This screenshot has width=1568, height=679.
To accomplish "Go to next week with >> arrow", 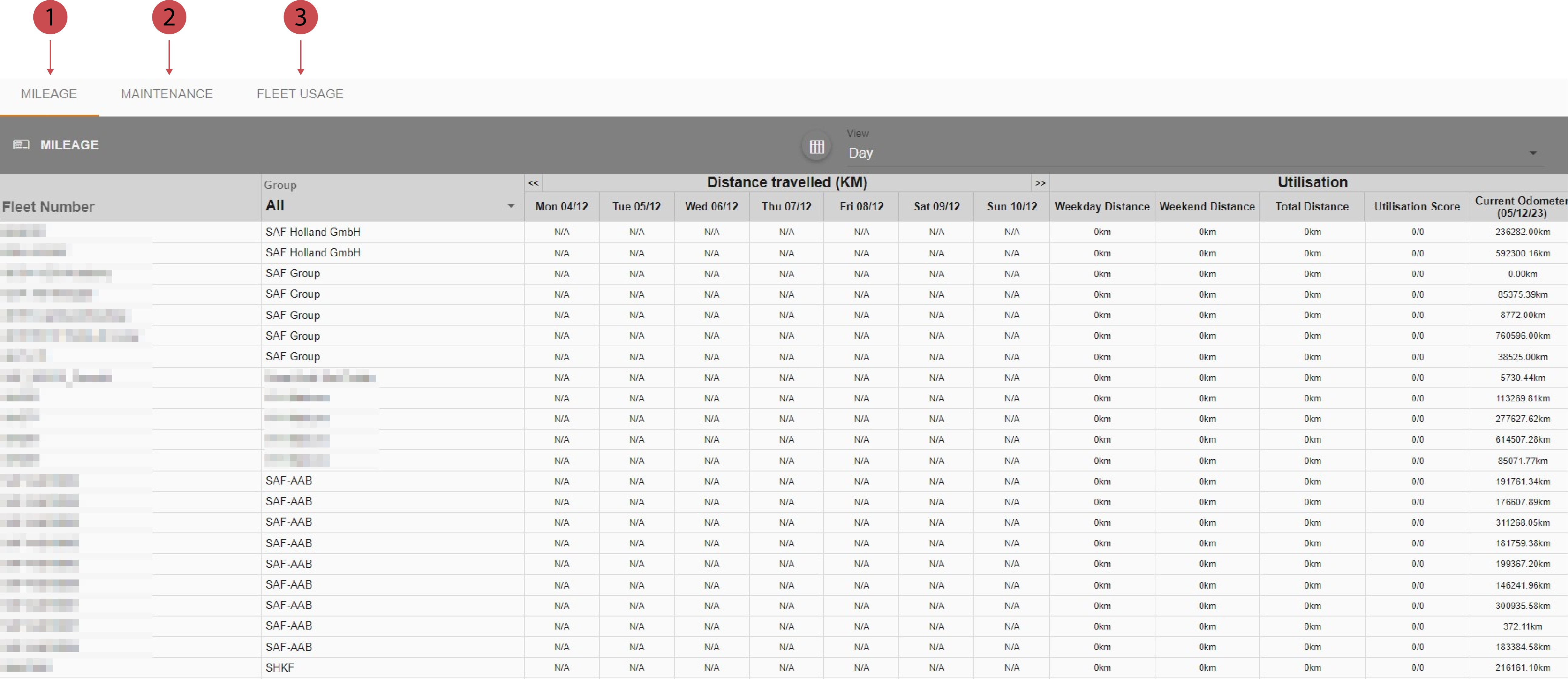I will (1040, 183).
